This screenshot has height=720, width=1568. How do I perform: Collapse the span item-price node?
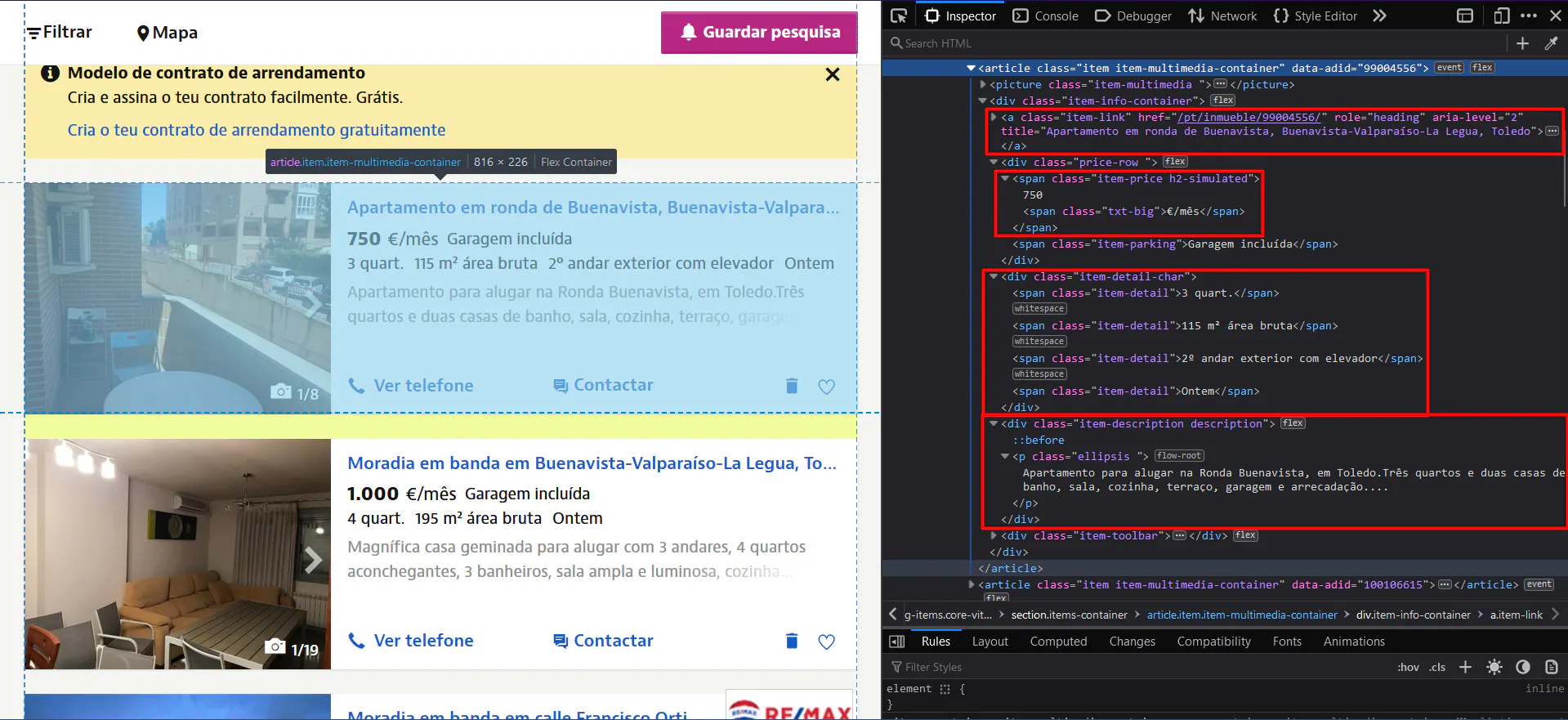pyautogui.click(x=1005, y=178)
